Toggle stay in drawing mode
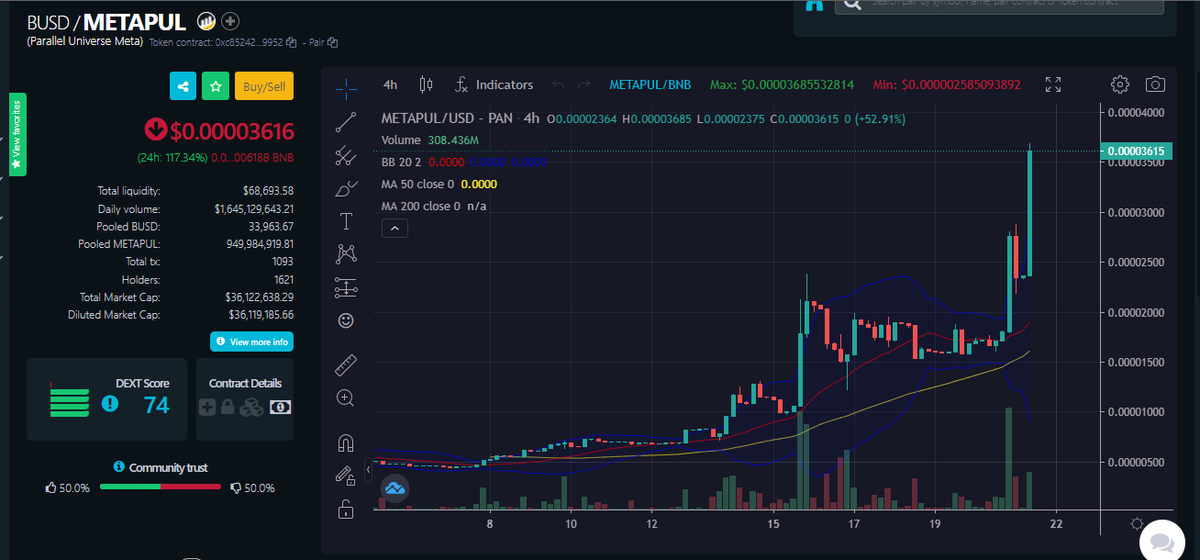 (346, 475)
